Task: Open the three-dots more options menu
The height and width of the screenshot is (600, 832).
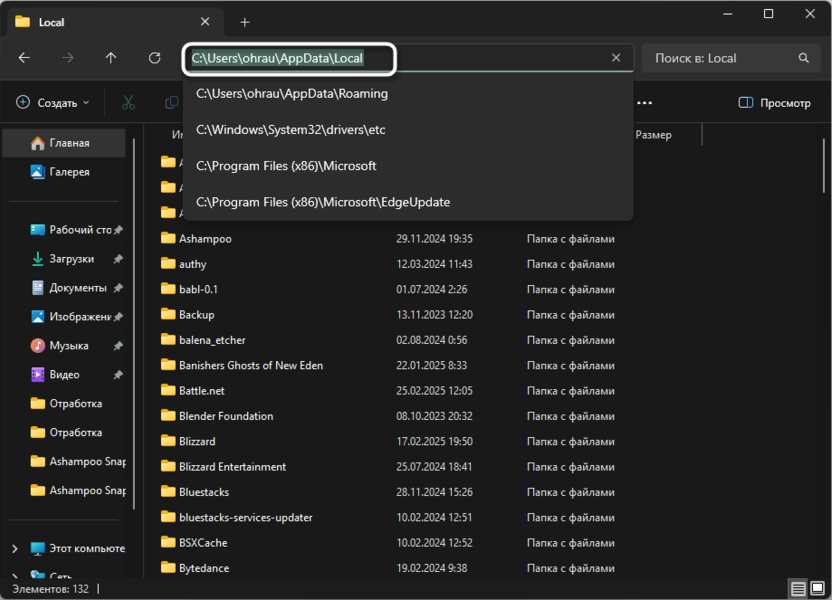Action: (645, 102)
